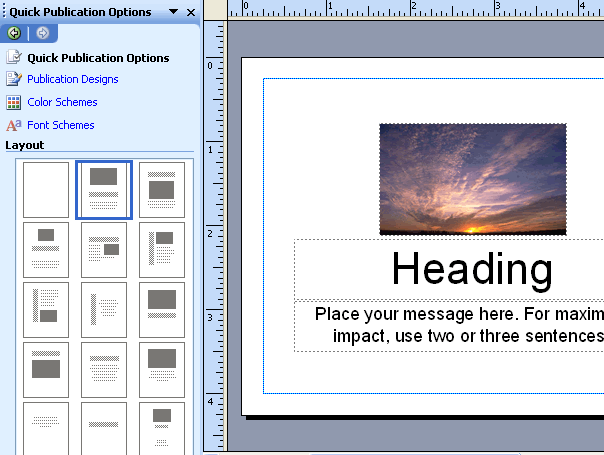Open the Publication Designs link

(72, 79)
